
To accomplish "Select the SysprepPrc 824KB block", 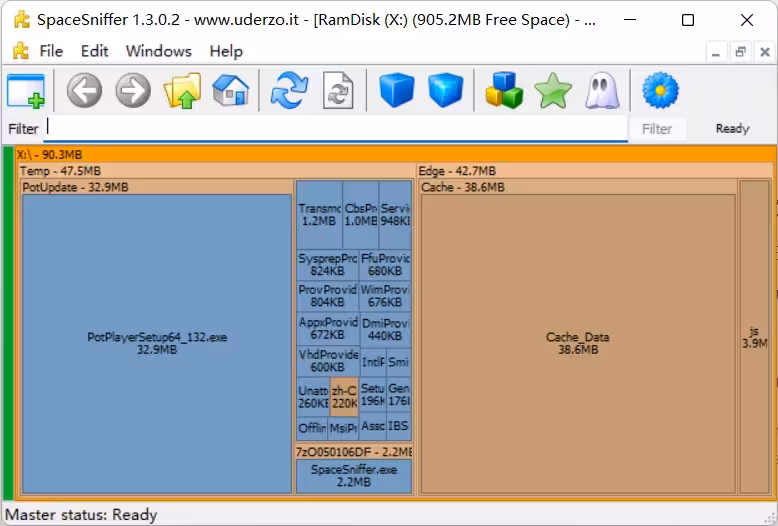I will (327, 264).
